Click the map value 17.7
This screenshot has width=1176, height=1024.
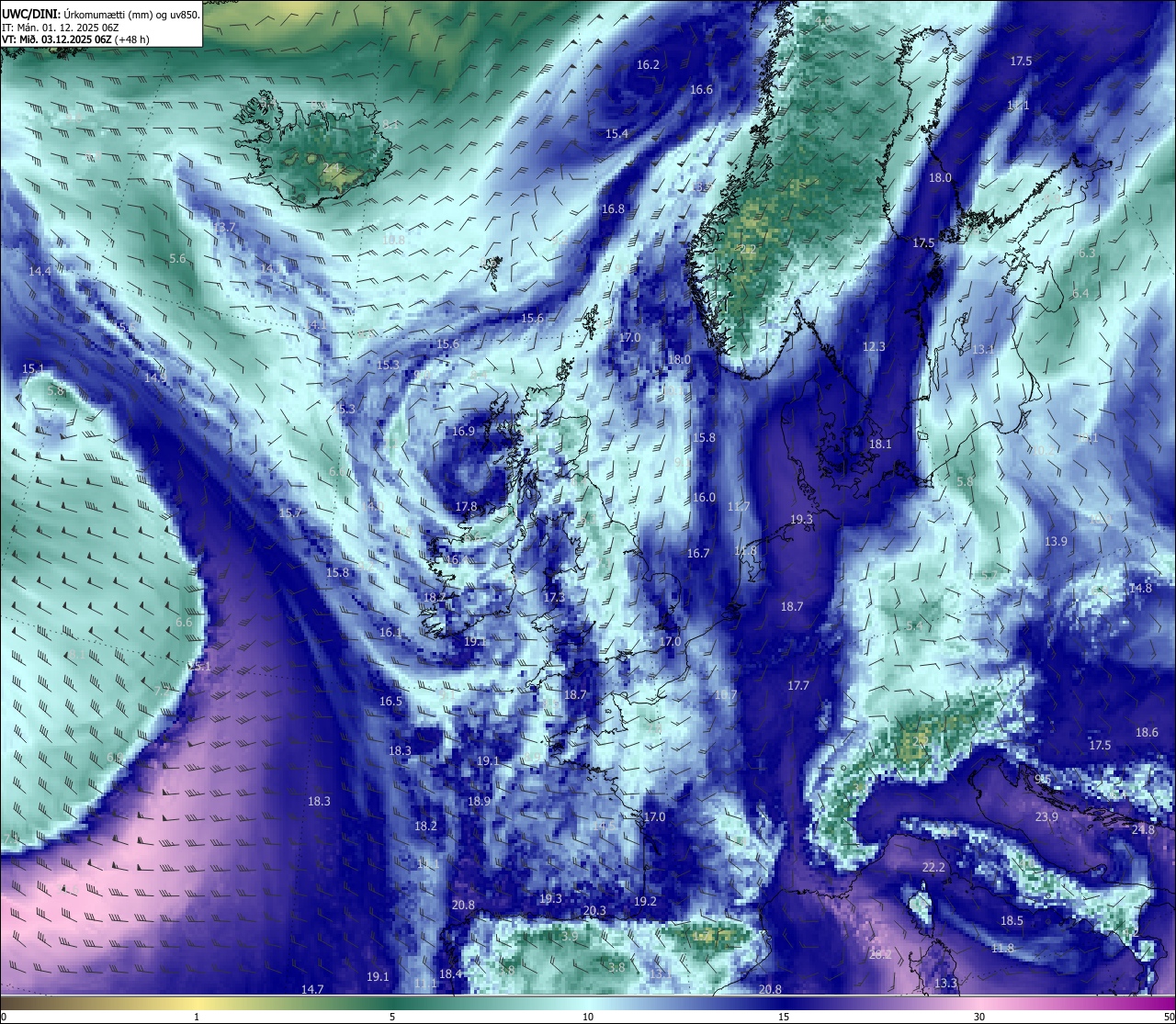pos(798,685)
